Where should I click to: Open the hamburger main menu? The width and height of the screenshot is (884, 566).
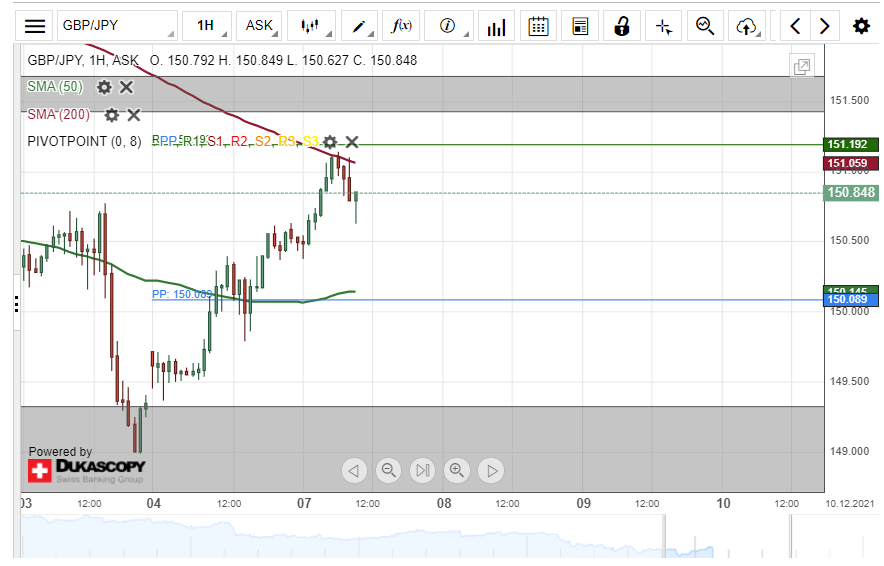coord(35,26)
